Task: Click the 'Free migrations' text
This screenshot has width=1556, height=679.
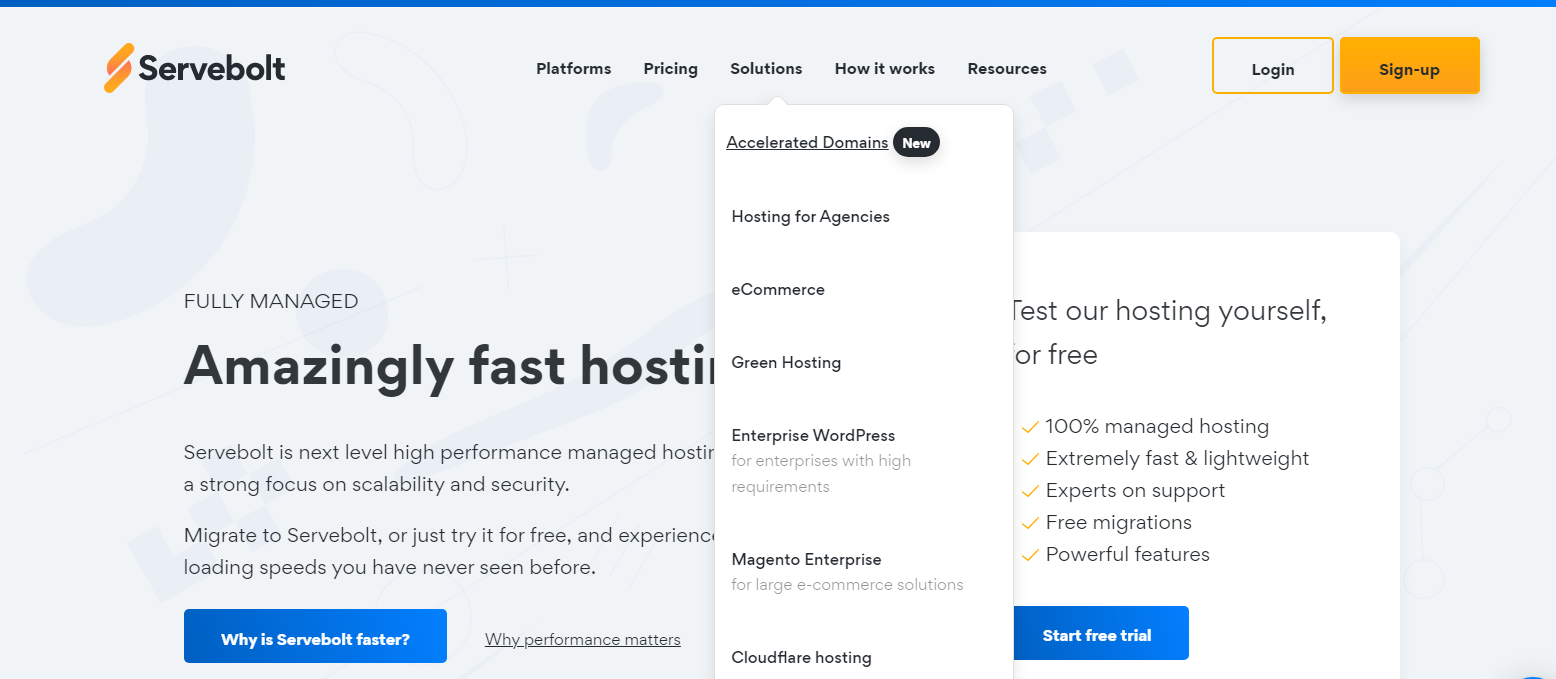Action: coord(1118,523)
